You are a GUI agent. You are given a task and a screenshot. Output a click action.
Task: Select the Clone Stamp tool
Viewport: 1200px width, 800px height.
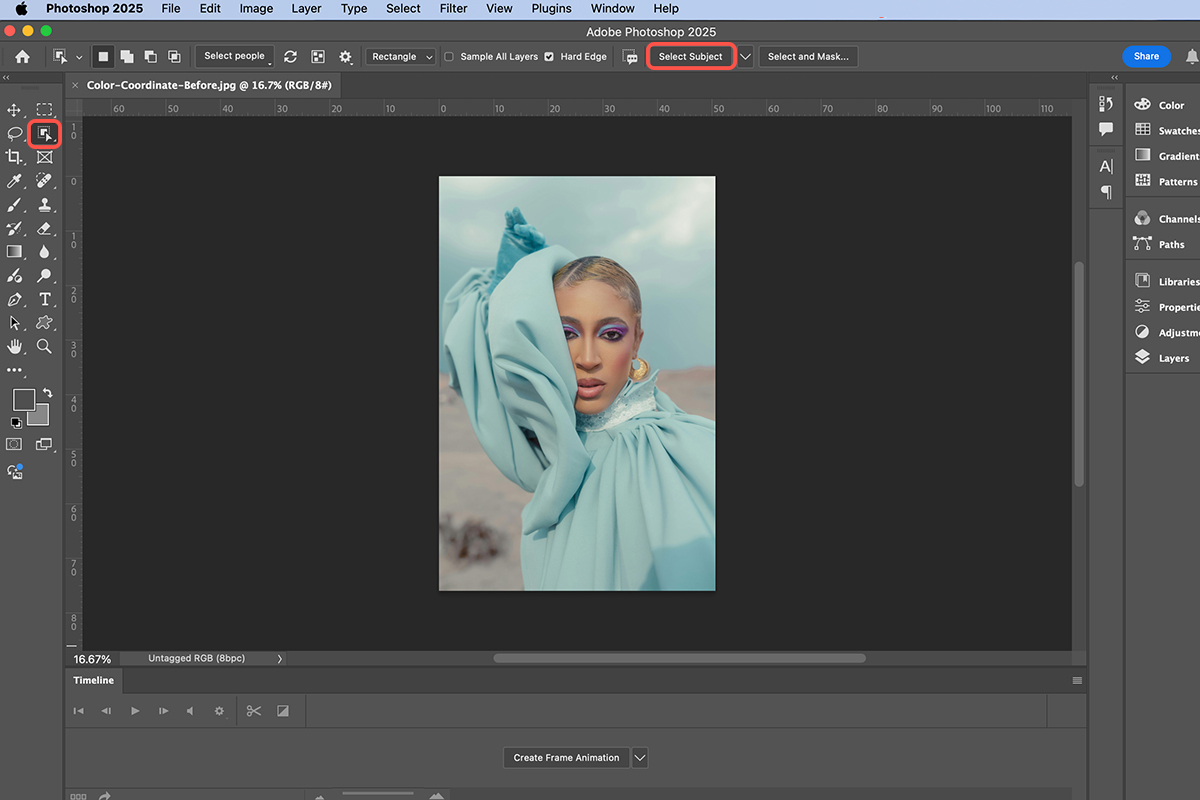(44, 205)
